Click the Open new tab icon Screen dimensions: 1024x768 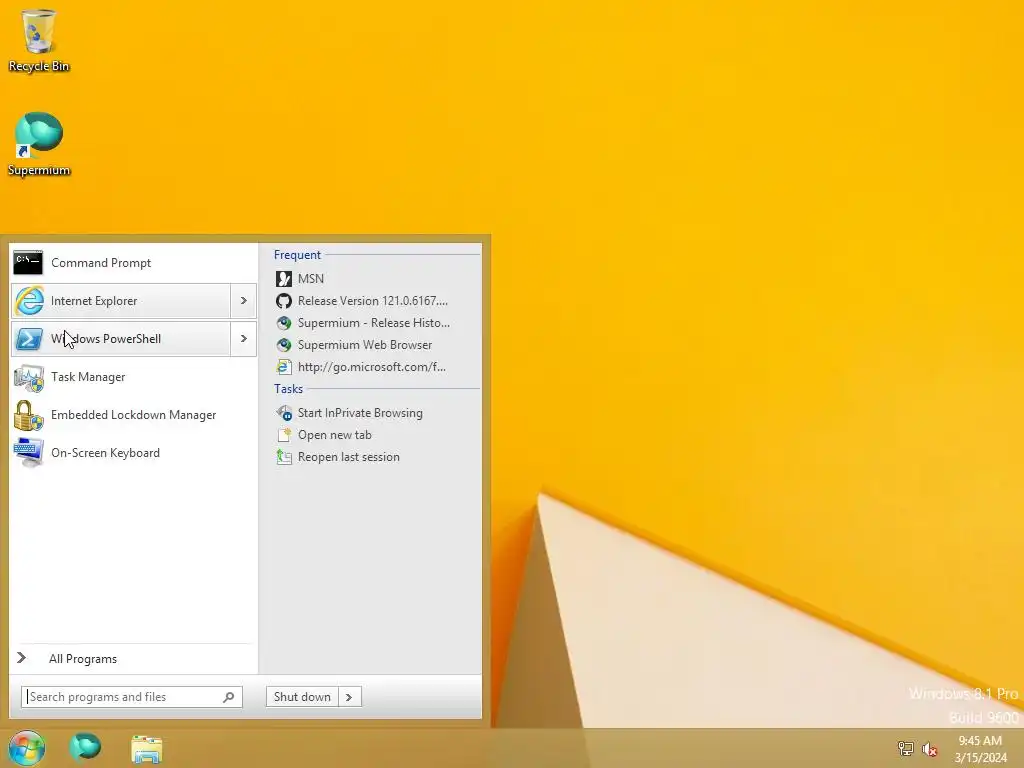pos(283,435)
